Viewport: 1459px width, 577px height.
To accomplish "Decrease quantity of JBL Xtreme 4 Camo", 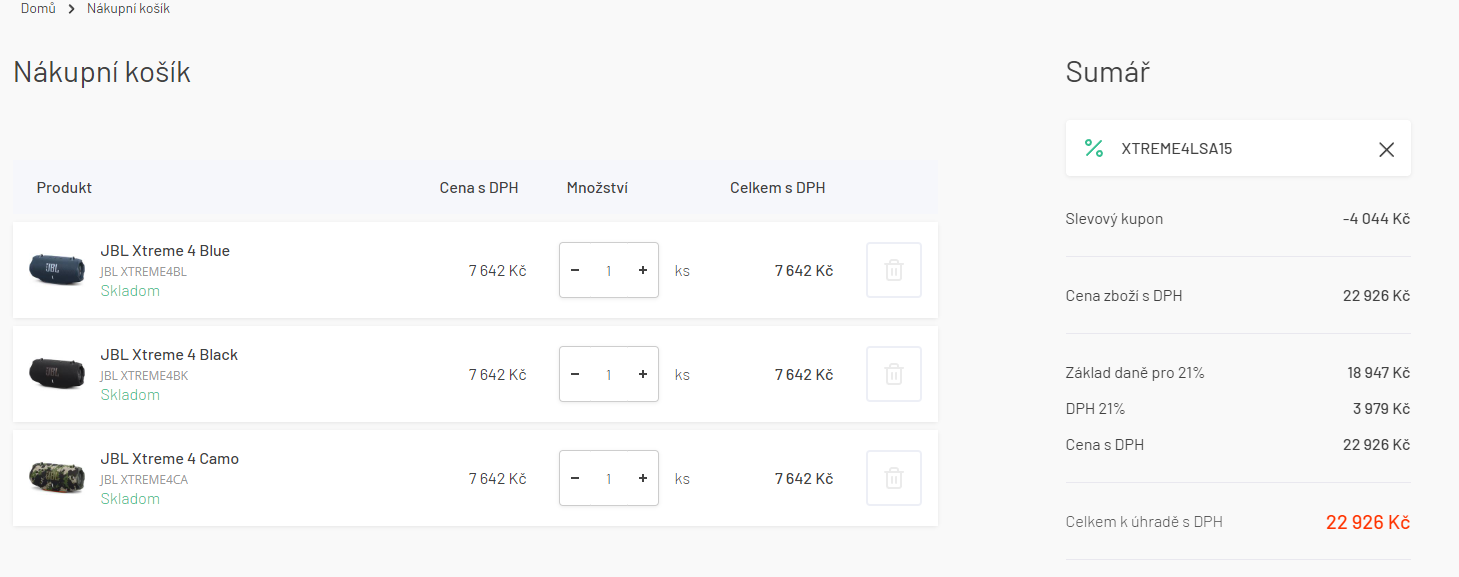I will [x=575, y=478].
